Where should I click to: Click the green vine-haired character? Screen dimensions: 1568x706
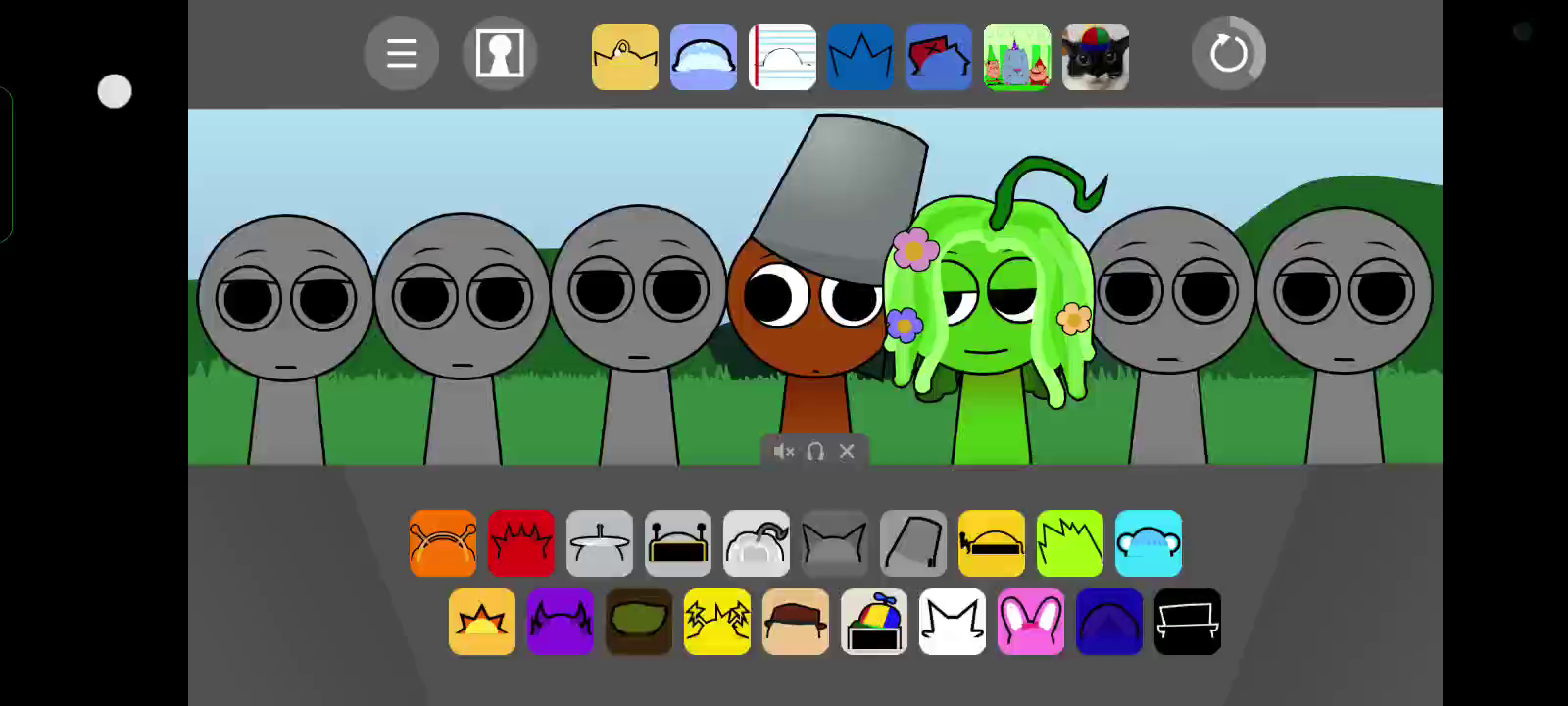point(990,314)
